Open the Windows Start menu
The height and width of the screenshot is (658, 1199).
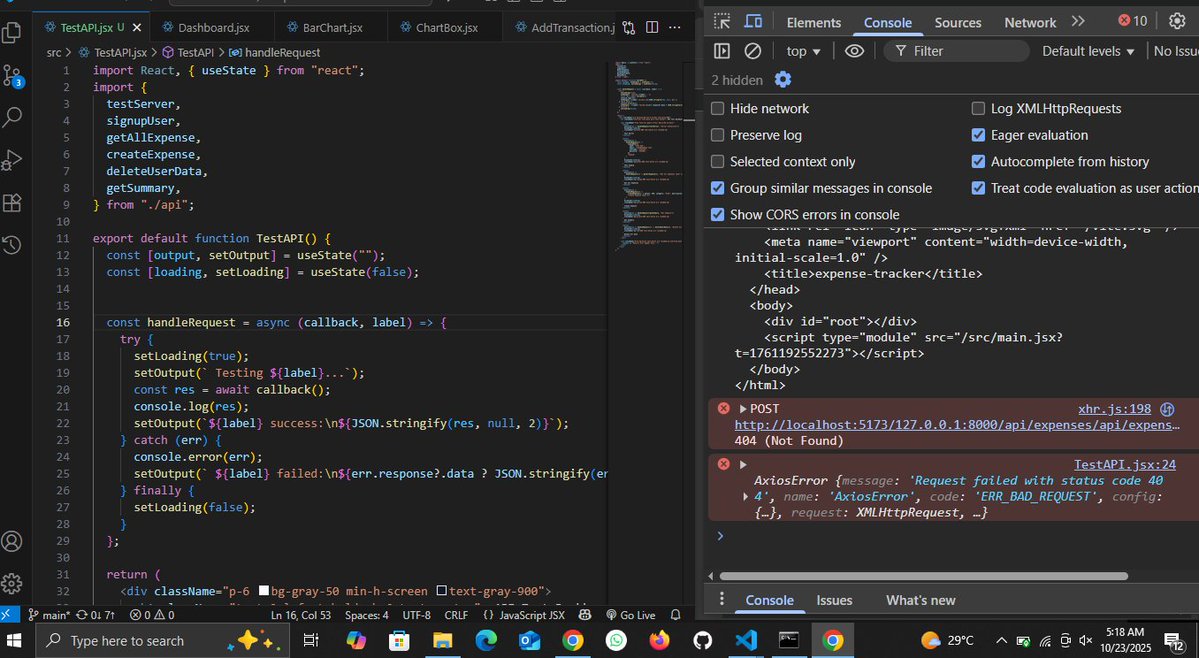pos(14,640)
